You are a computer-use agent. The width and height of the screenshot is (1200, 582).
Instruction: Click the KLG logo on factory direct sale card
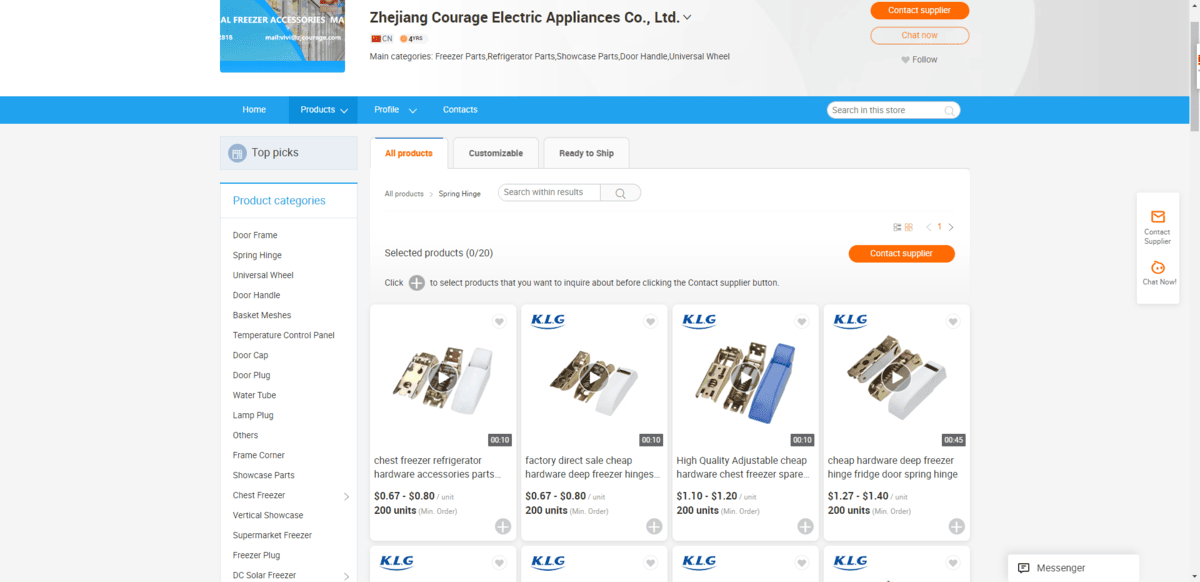click(548, 321)
